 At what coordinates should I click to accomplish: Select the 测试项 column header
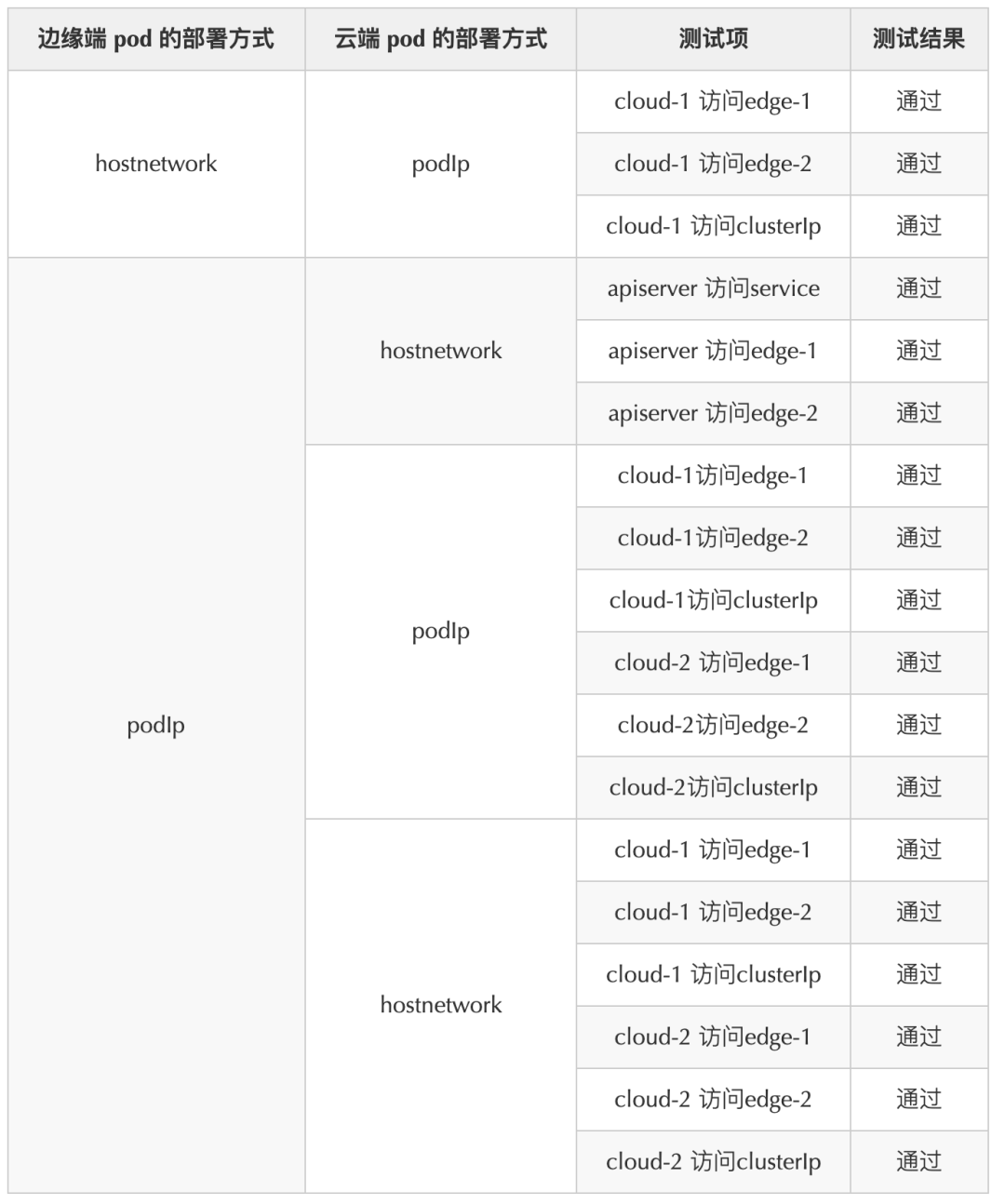point(713,39)
